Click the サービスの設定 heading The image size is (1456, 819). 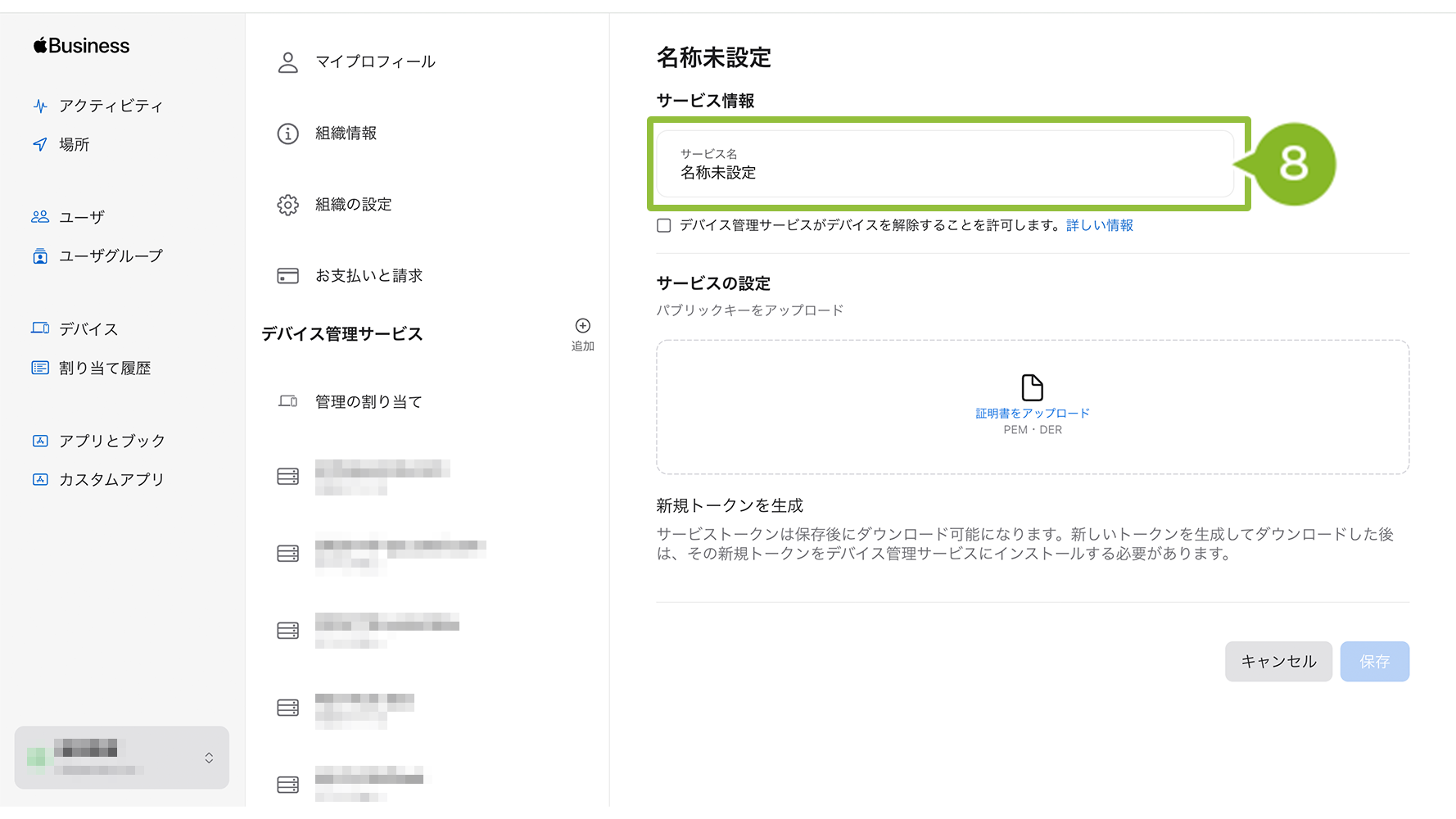click(713, 283)
